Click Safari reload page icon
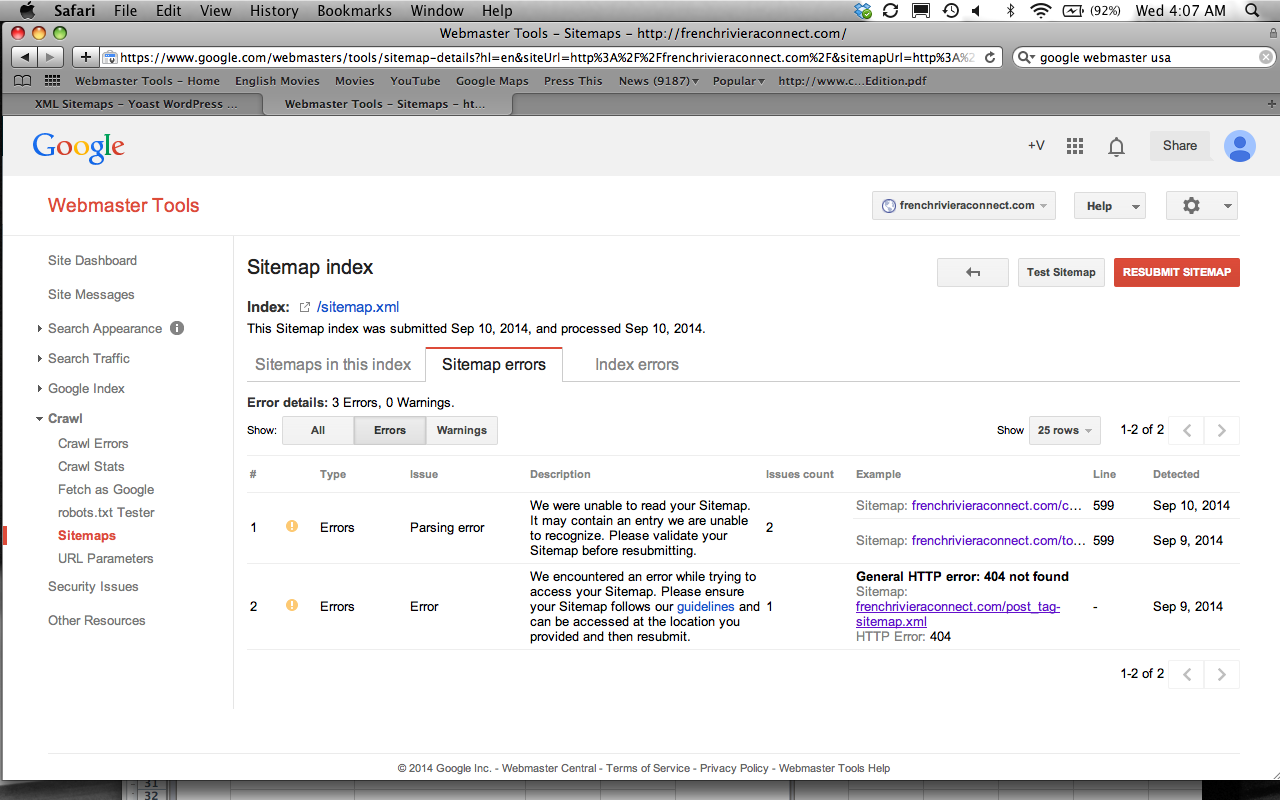Screen dimensions: 1280x800 click(x=990, y=57)
